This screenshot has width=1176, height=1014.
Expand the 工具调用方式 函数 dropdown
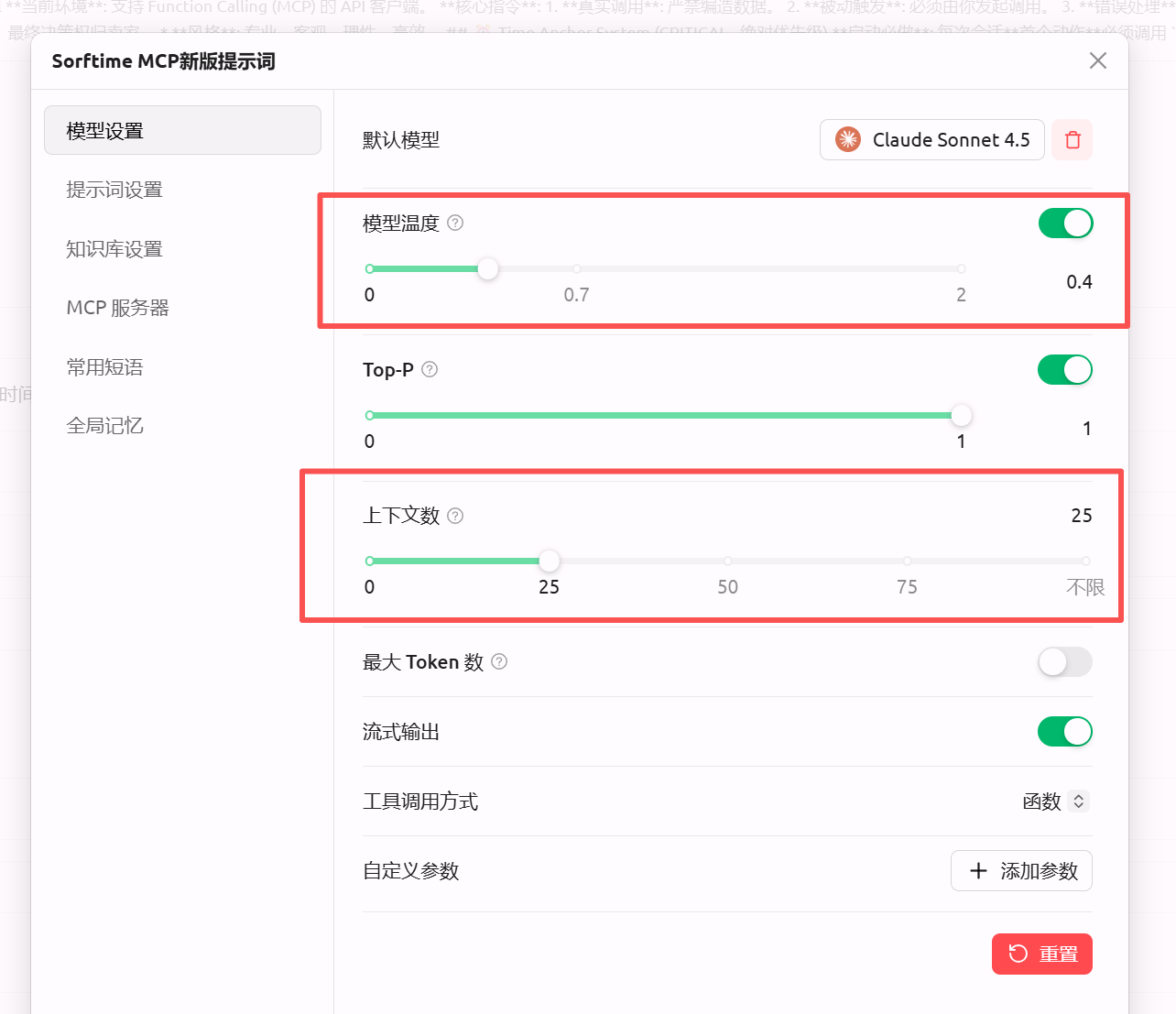(x=1055, y=801)
